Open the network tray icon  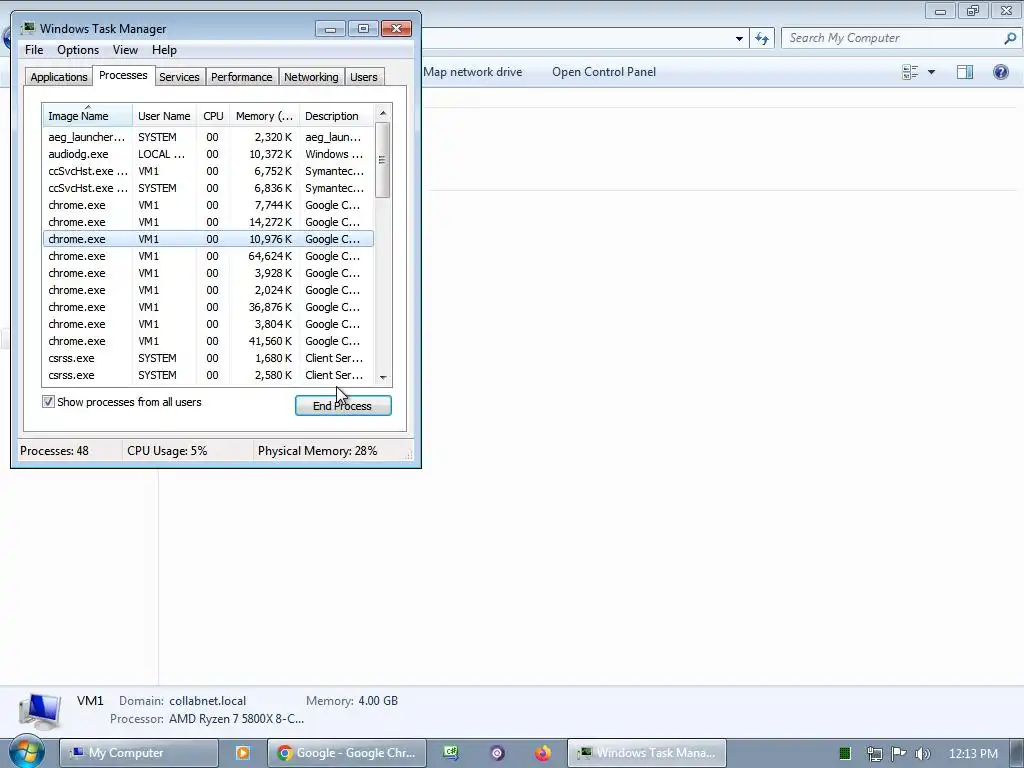coord(874,754)
